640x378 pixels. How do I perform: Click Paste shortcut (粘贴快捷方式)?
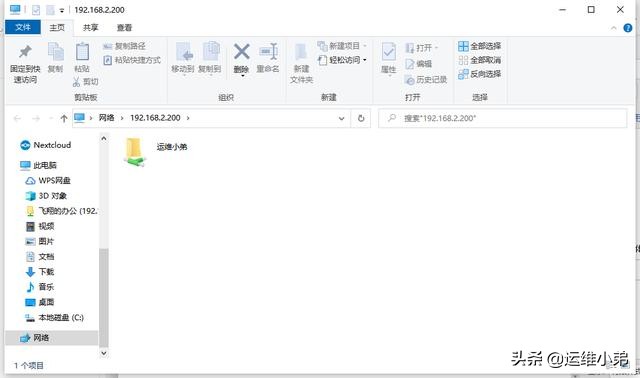click(132, 60)
